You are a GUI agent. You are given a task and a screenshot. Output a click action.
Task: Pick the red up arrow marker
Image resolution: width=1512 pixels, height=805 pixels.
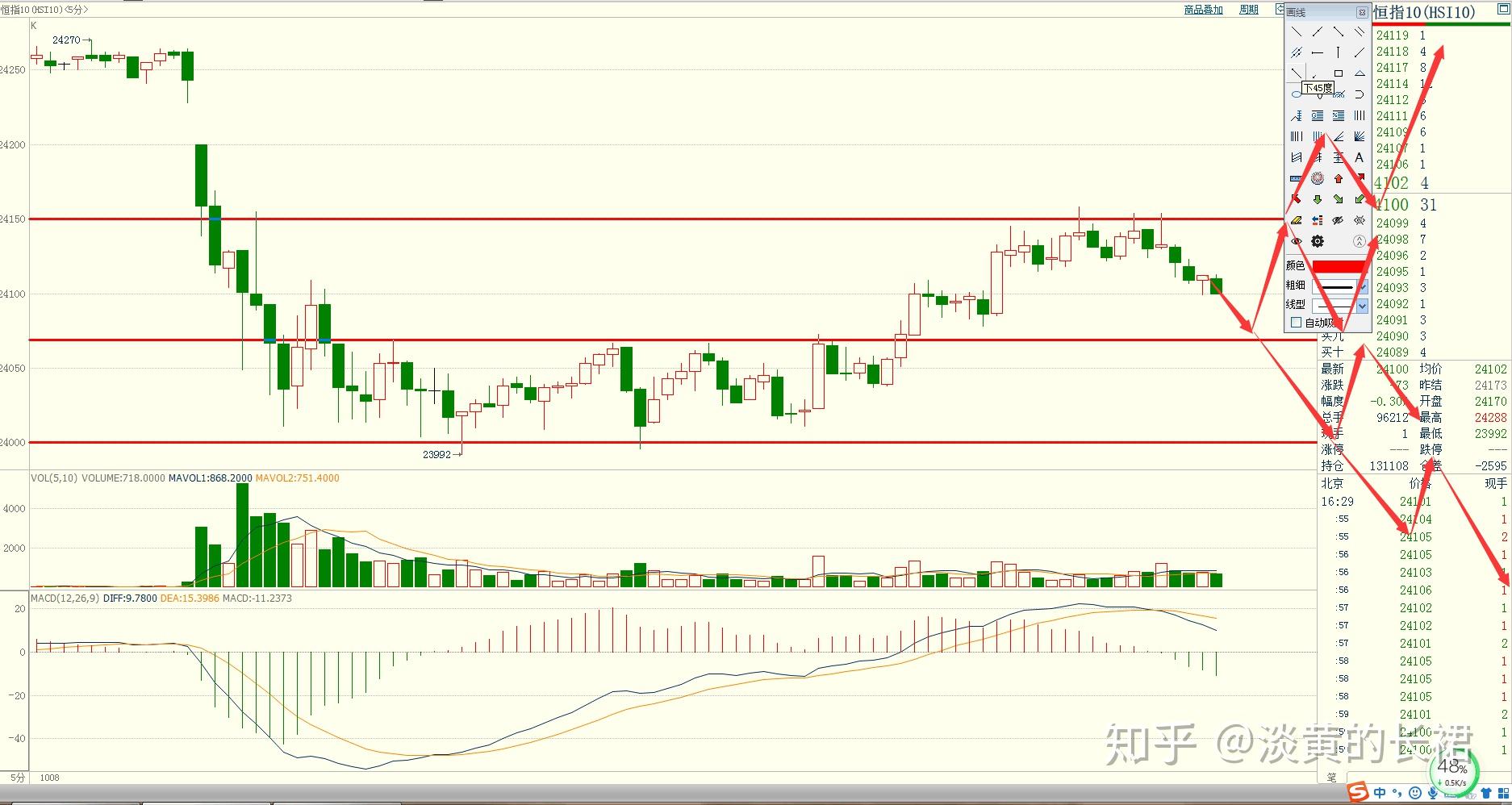click(x=1339, y=178)
